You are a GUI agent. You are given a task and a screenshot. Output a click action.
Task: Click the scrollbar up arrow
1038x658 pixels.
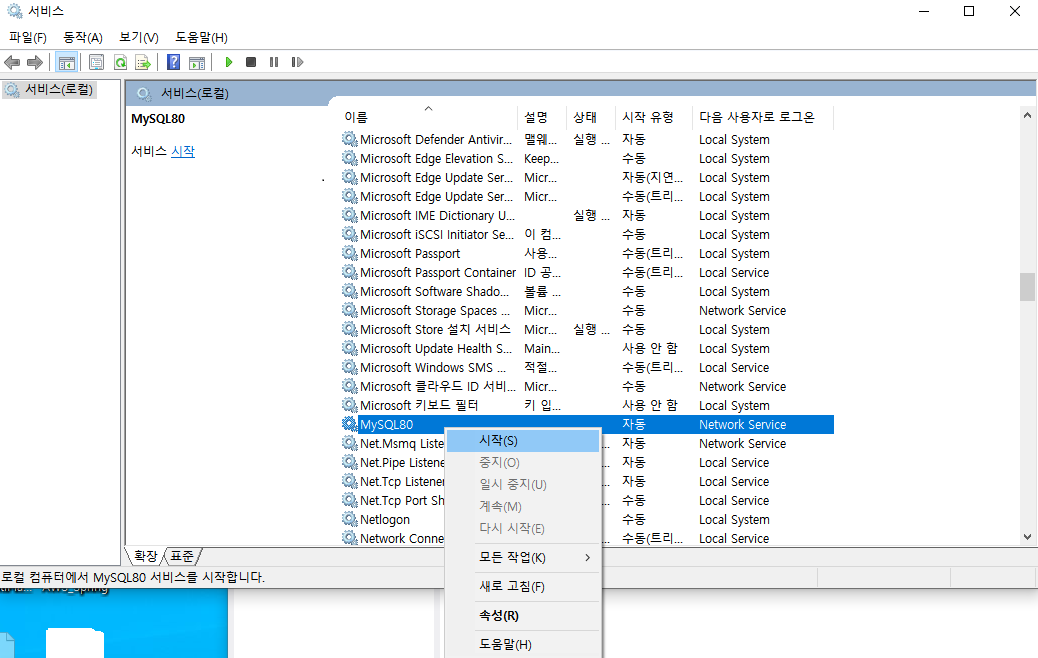pos(1027,115)
